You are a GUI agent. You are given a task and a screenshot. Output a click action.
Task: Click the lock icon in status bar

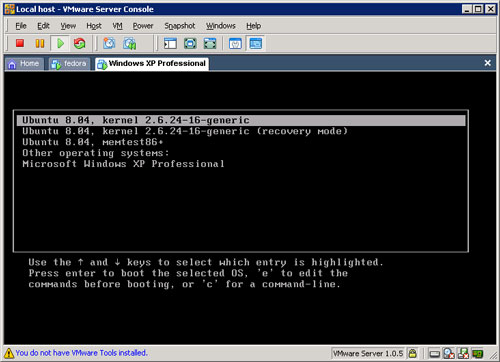(x=413, y=353)
